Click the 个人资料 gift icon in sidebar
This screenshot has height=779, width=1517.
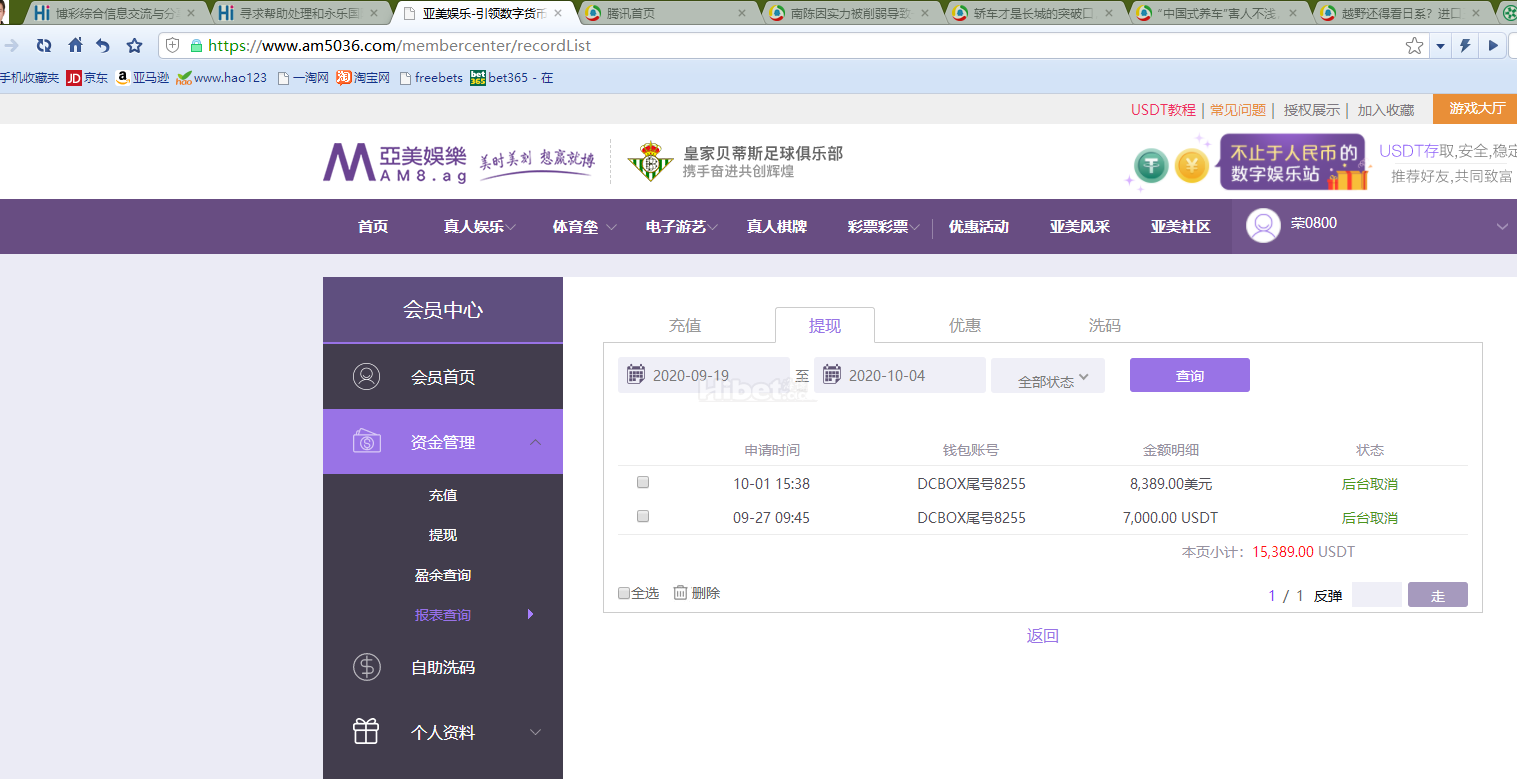coord(366,732)
